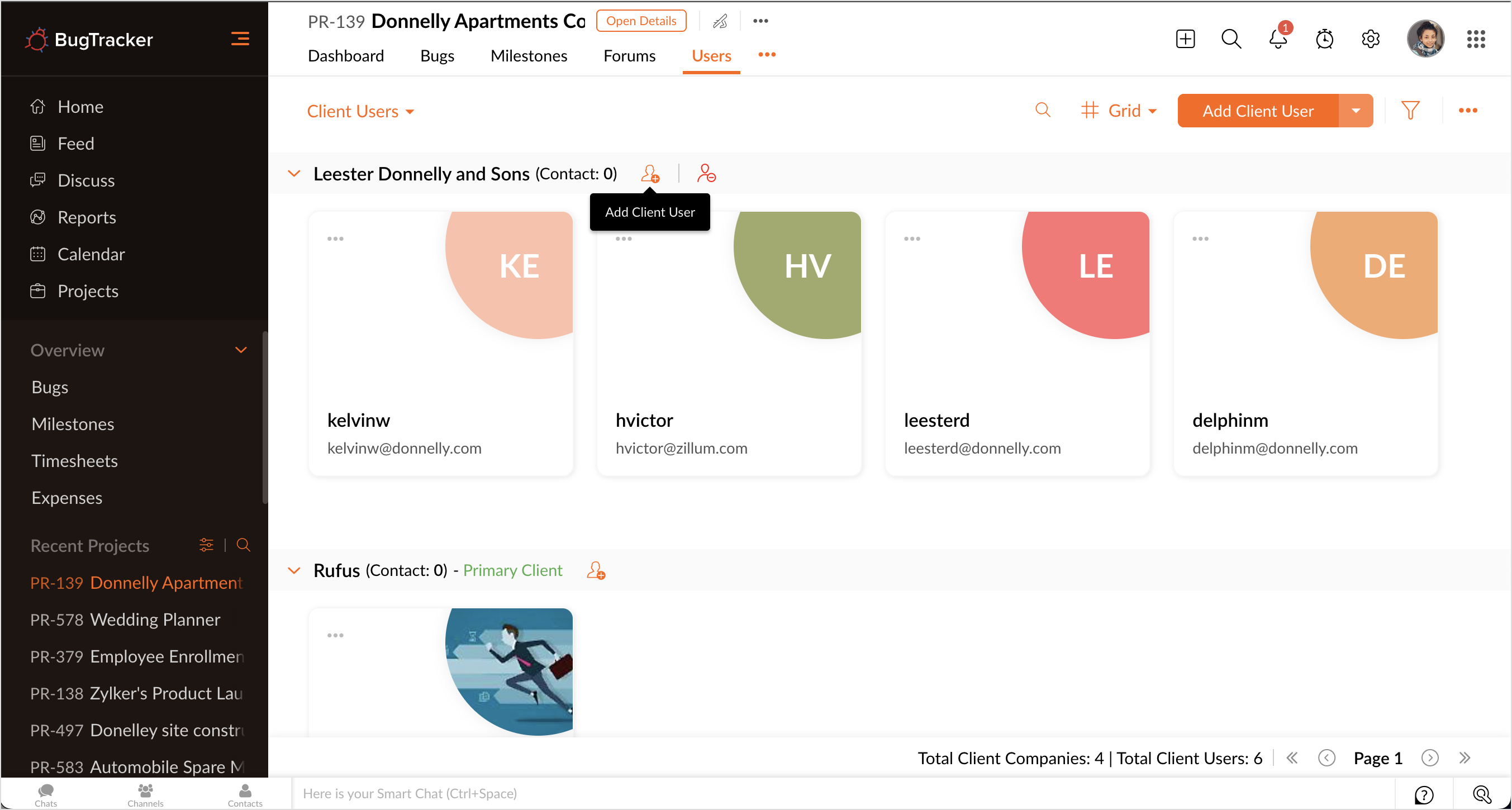Click the notifications bell icon

pos(1277,39)
